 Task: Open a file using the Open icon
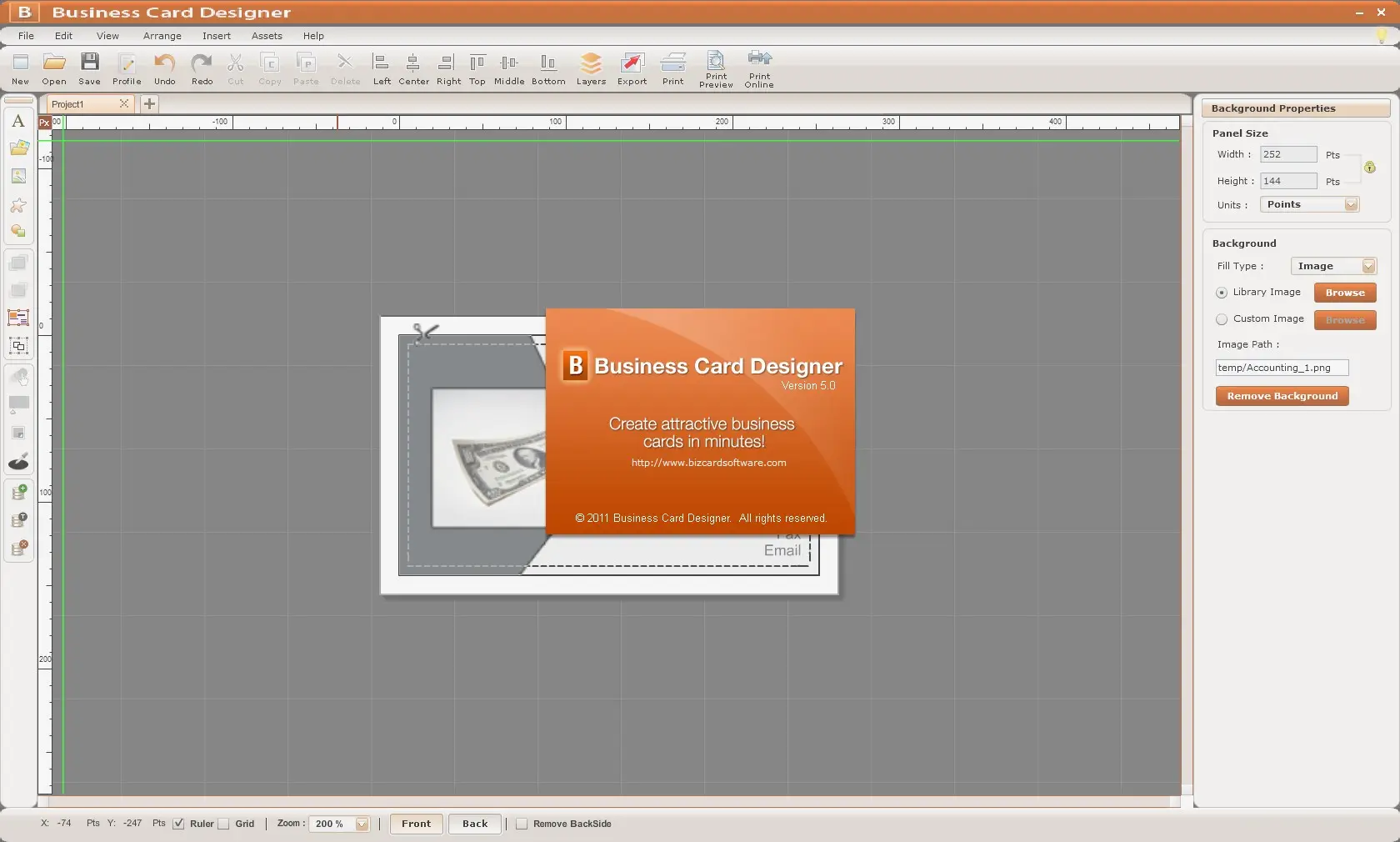tap(54, 68)
